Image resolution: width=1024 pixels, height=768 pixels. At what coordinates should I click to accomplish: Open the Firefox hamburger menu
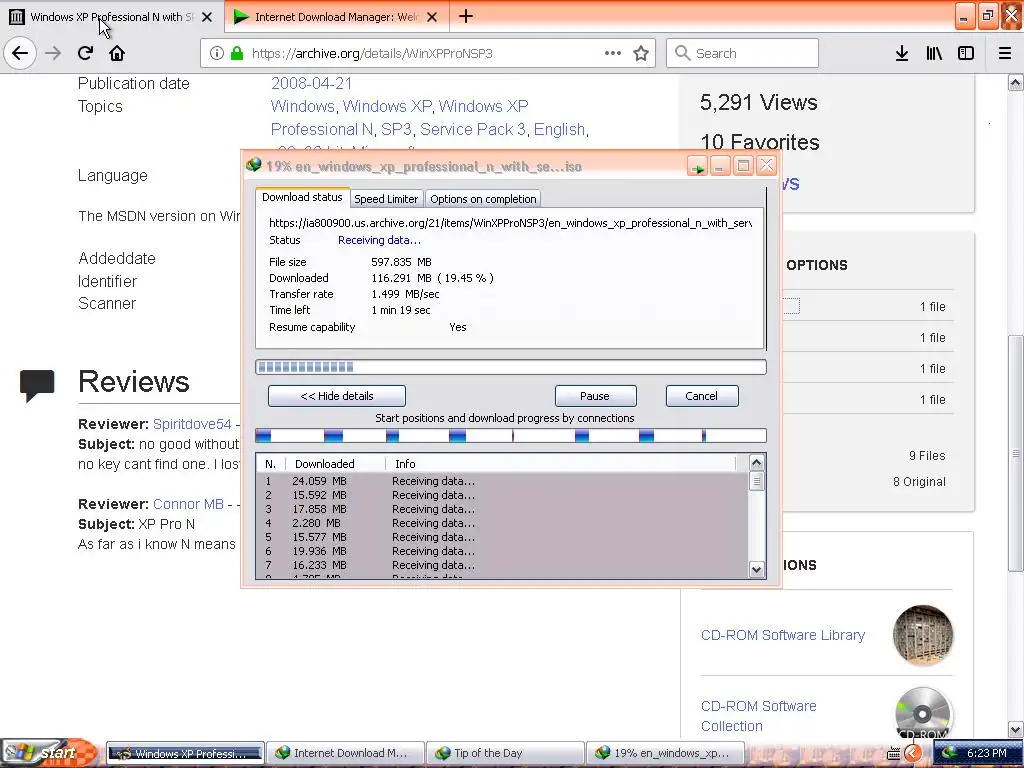(1005, 53)
